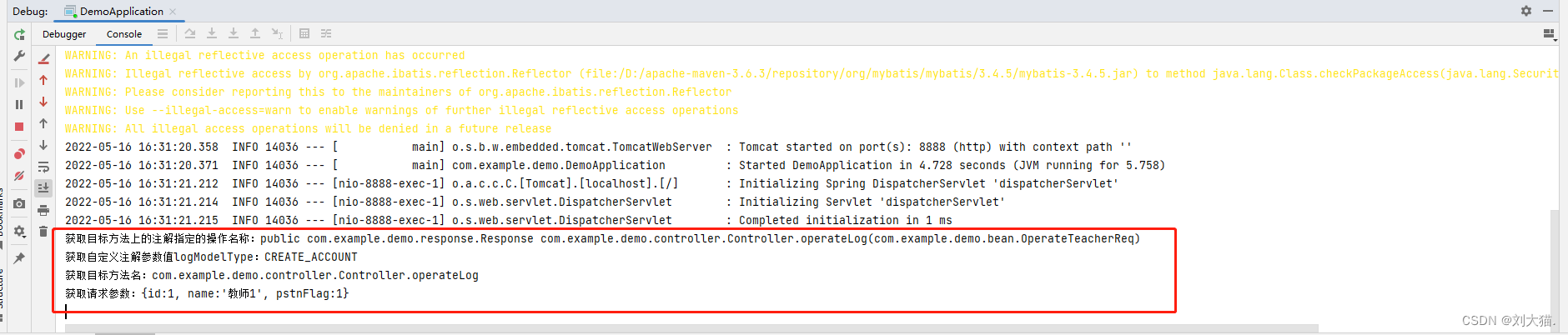Click the Force Step Into toolbar icon

pos(234,33)
